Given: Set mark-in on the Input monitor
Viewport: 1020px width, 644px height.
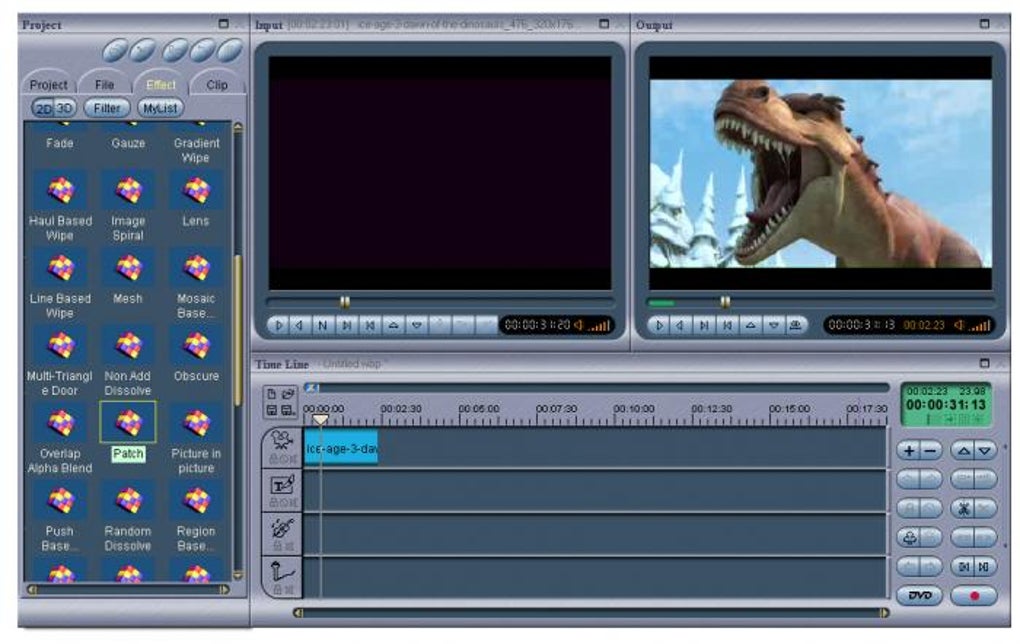Looking at the screenshot, I should tap(394, 325).
